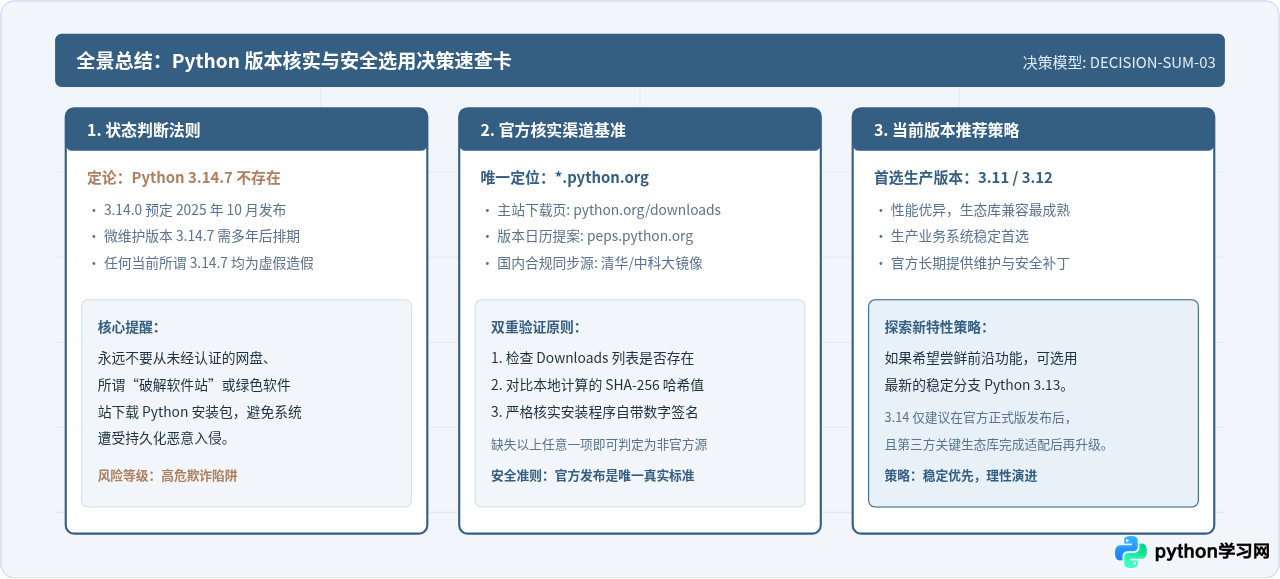The height and width of the screenshot is (579, 1280).
Task: Click bullet '生产业务系统稳定首选'
Action: 960,237
